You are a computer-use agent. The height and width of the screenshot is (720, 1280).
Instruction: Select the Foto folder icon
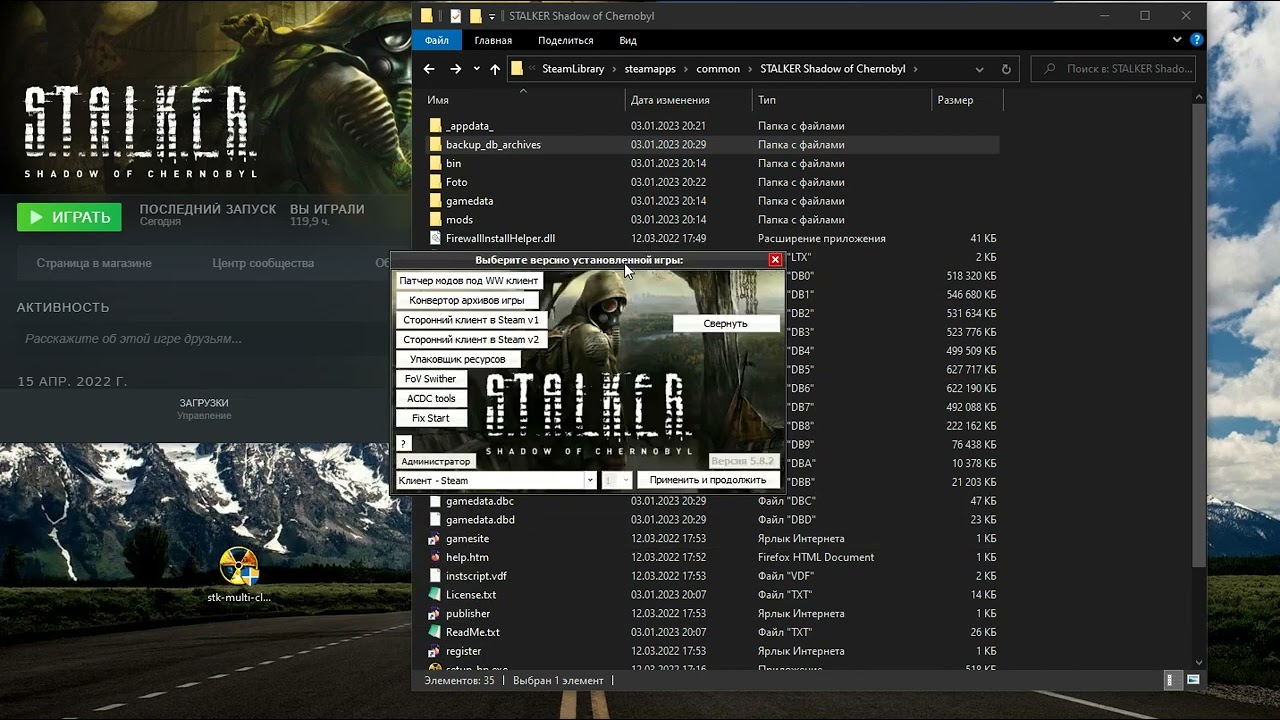[x=435, y=182]
